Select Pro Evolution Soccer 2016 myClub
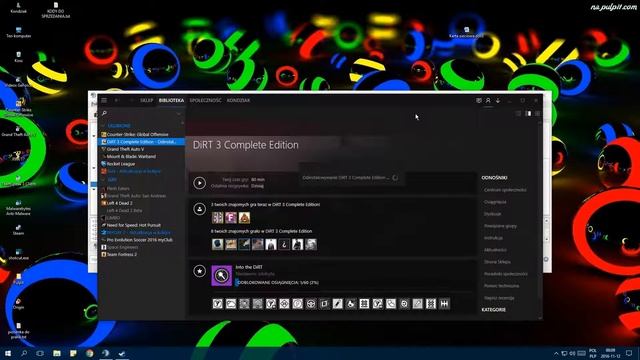The height and width of the screenshot is (360, 640). click(x=140, y=240)
